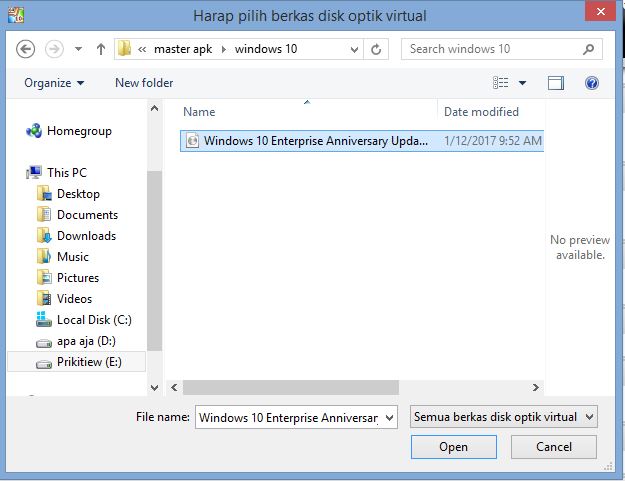
Task: Click the Videos folder icon
Action: [44, 298]
